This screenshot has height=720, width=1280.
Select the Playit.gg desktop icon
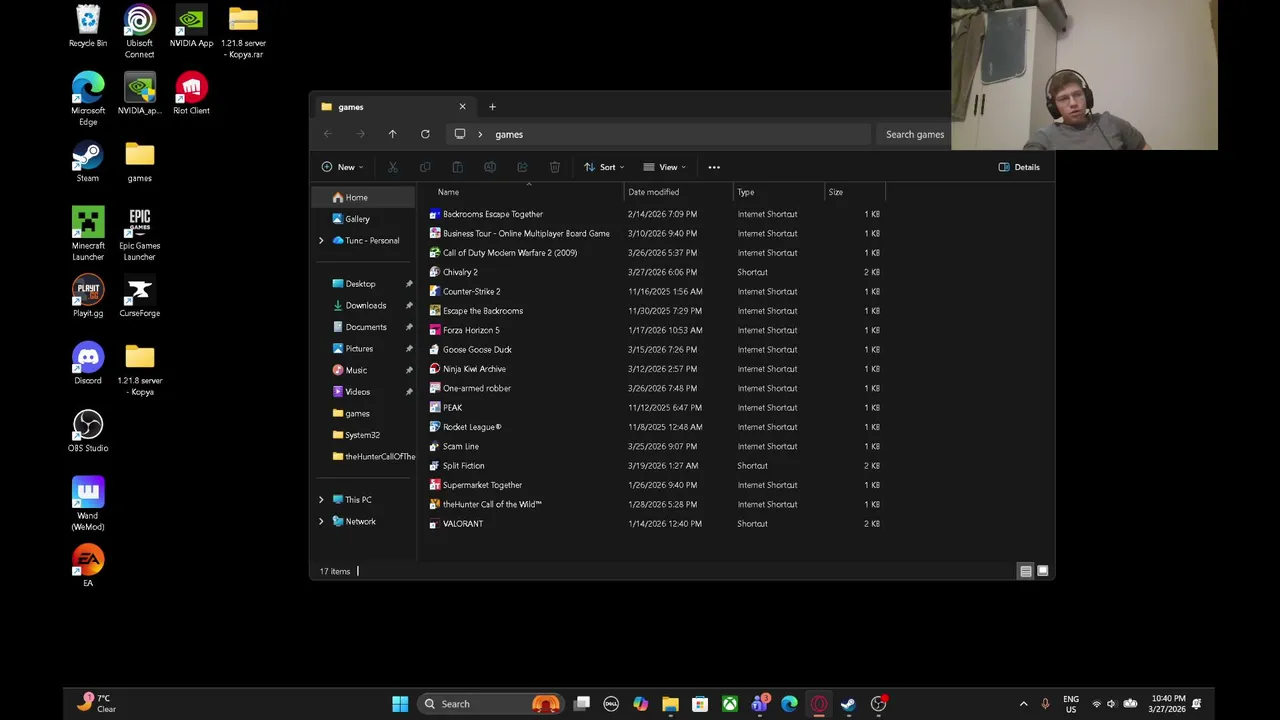point(88,298)
